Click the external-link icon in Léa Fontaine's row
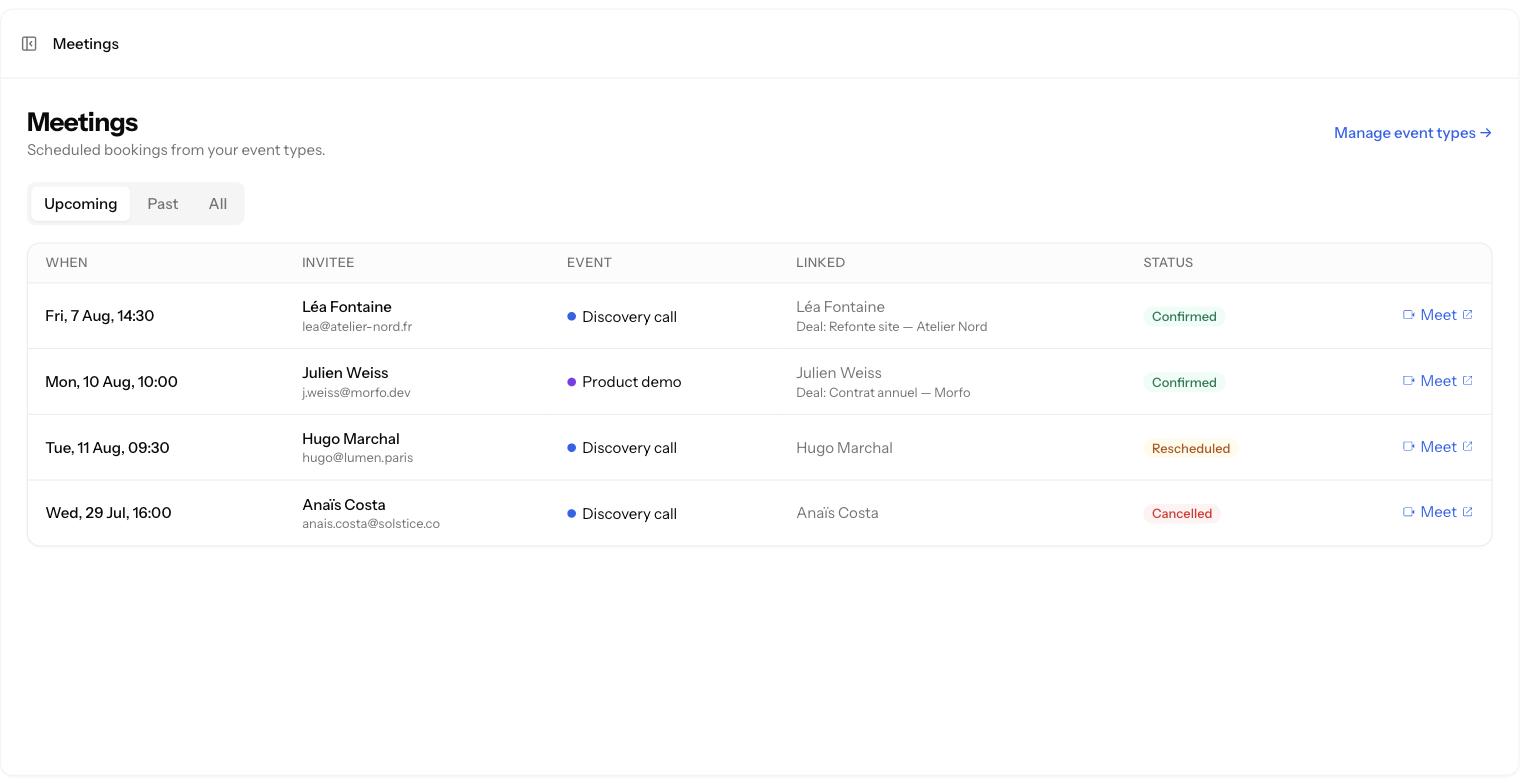The width and height of the screenshot is (1528, 784). [1468, 315]
